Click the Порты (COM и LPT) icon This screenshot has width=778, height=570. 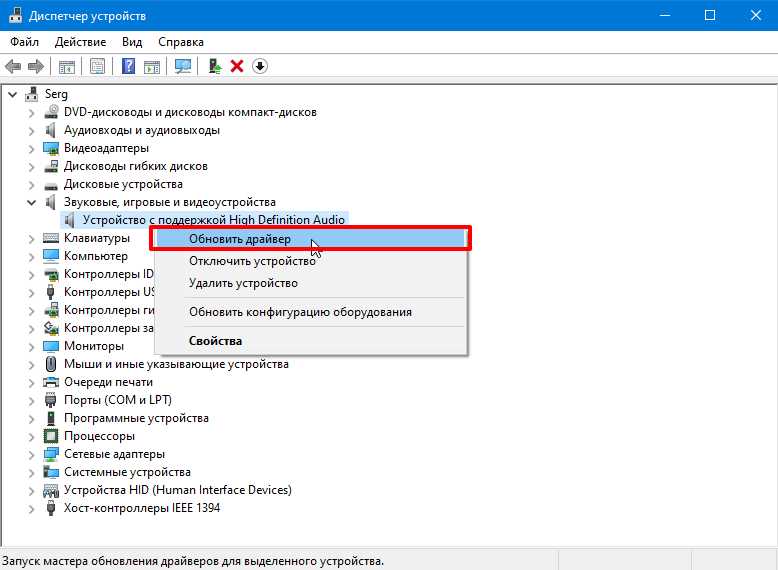(51, 400)
